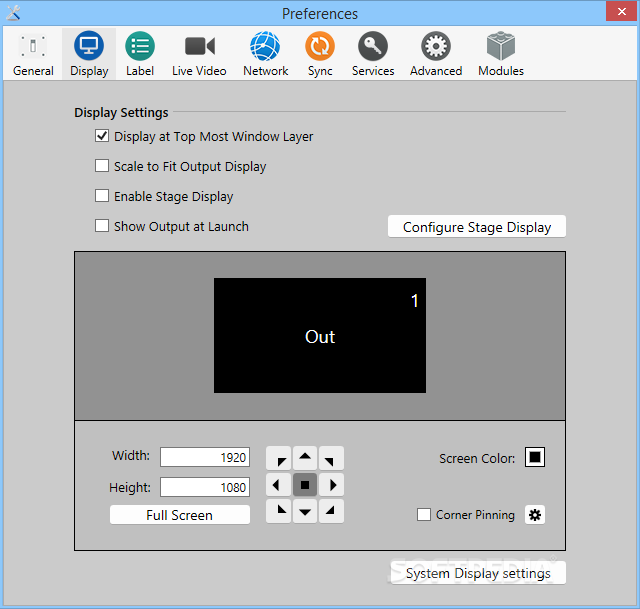This screenshot has width=640, height=609.
Task: Open the Screen Color swatch
Action: (x=535, y=457)
